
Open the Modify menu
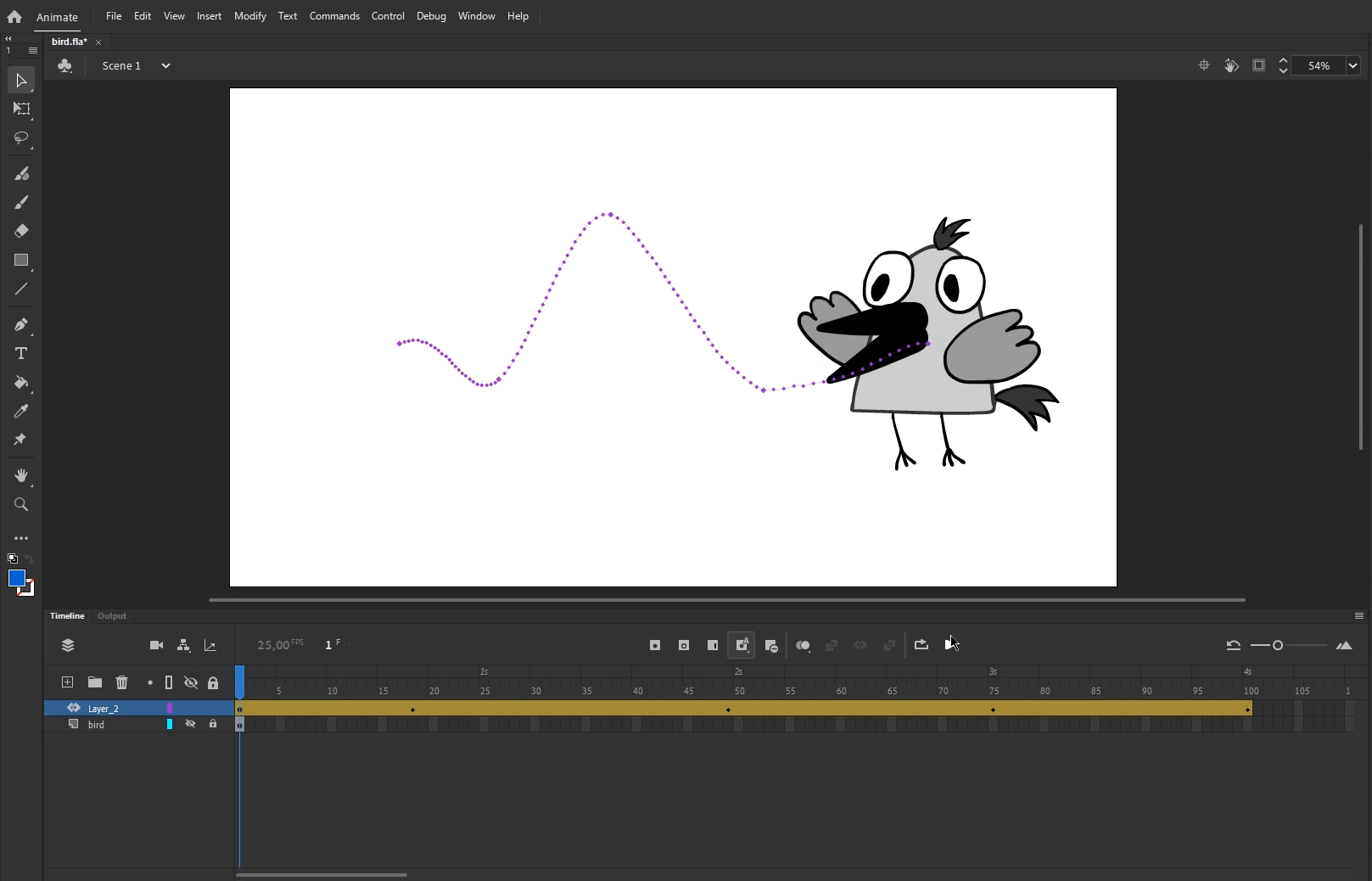pyautogui.click(x=249, y=16)
